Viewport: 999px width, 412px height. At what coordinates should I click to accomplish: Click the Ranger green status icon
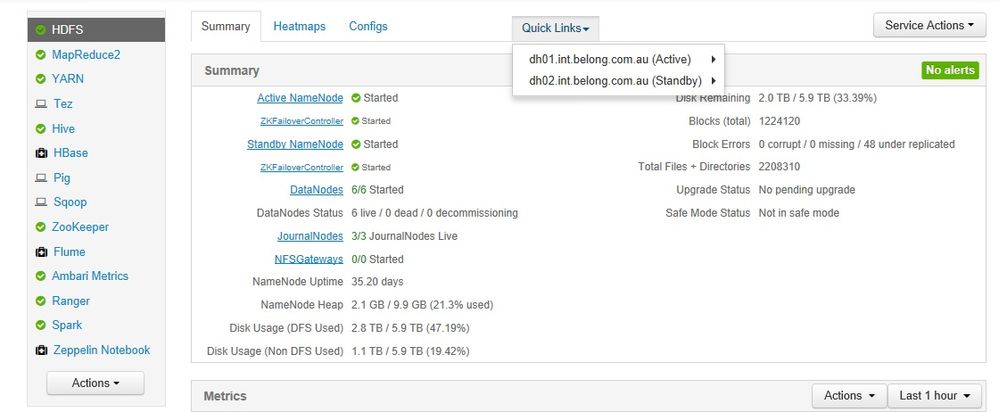click(41, 301)
